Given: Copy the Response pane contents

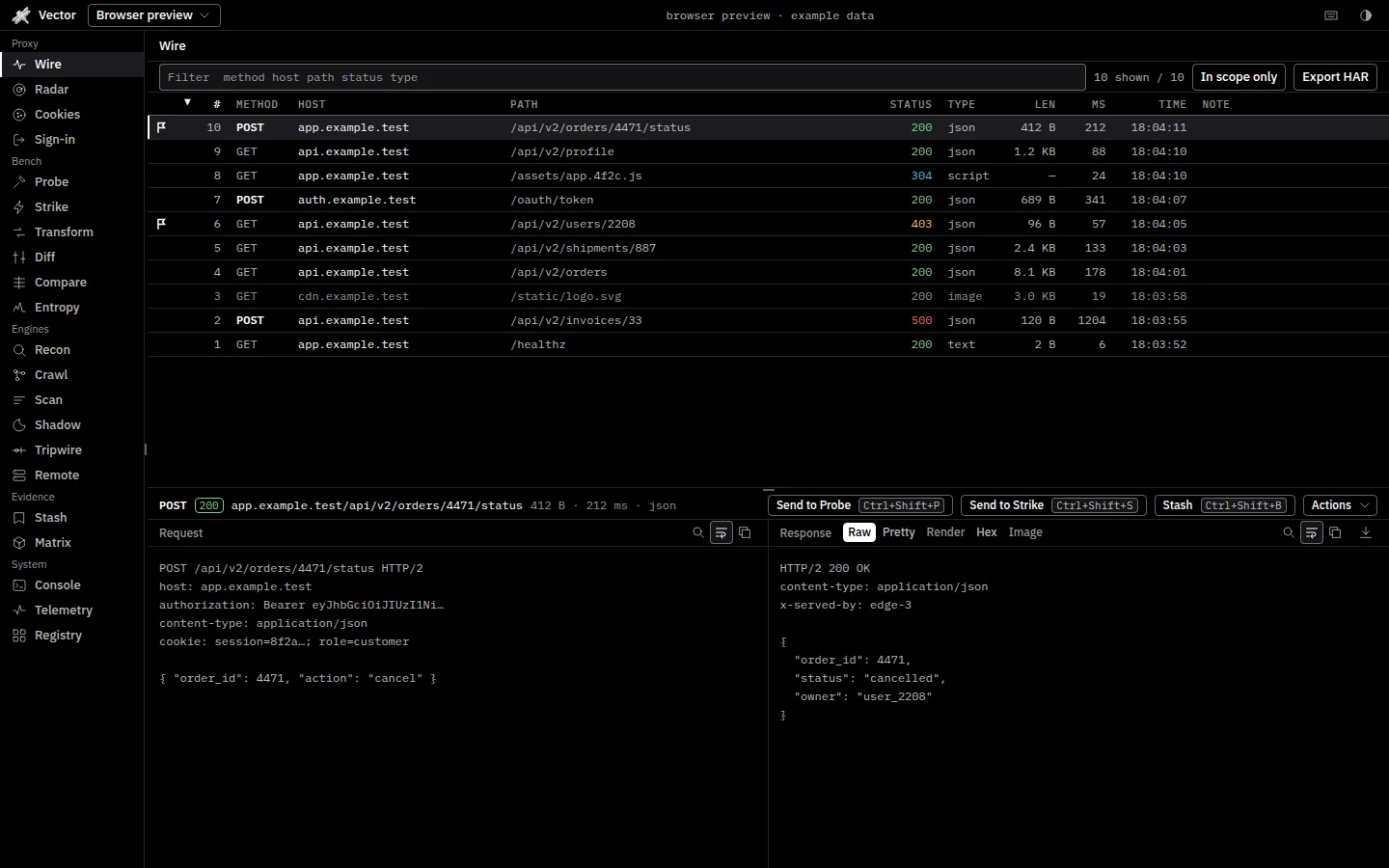Looking at the screenshot, I should (x=1335, y=532).
